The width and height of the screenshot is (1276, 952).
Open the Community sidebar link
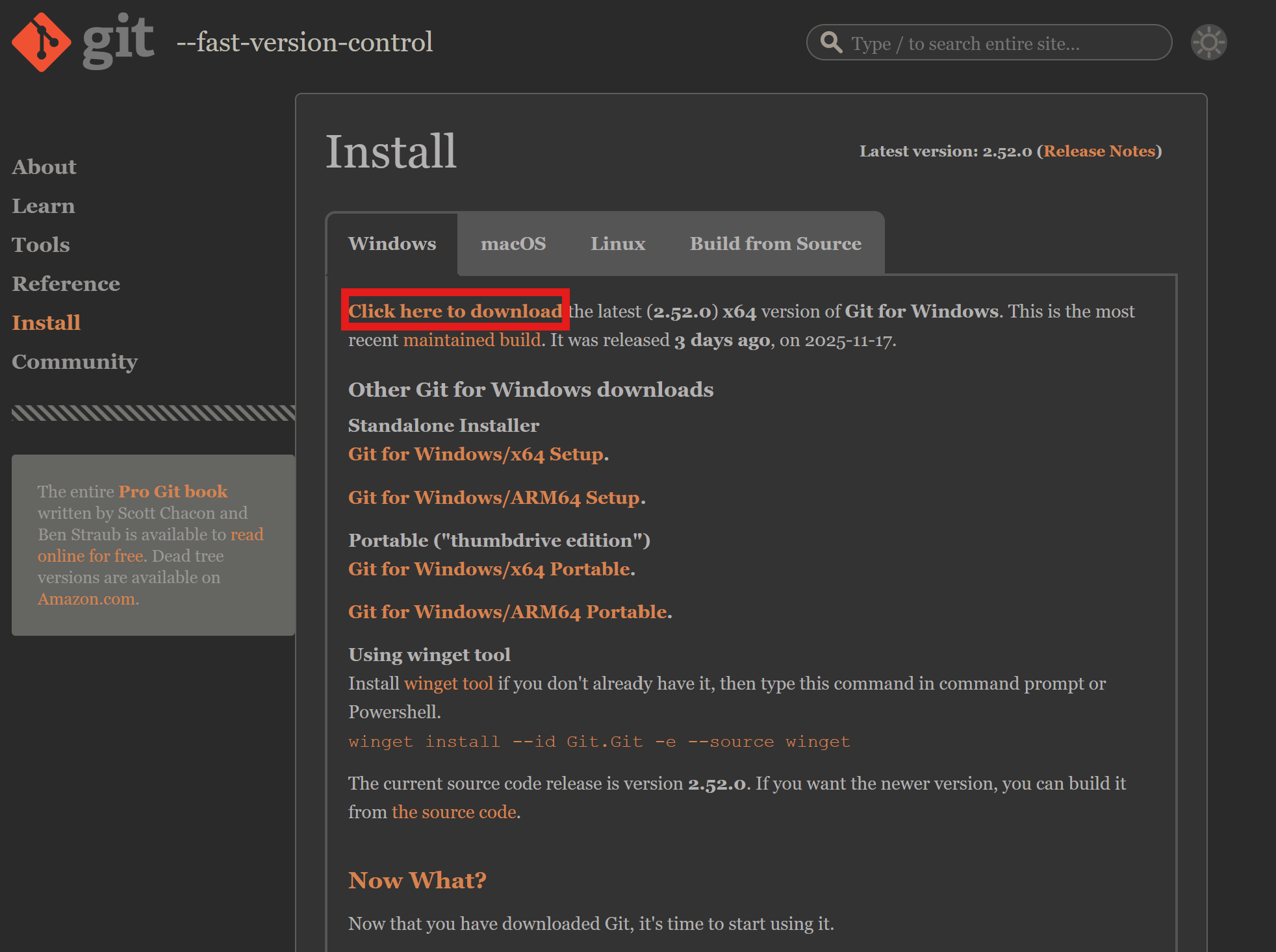tap(75, 362)
